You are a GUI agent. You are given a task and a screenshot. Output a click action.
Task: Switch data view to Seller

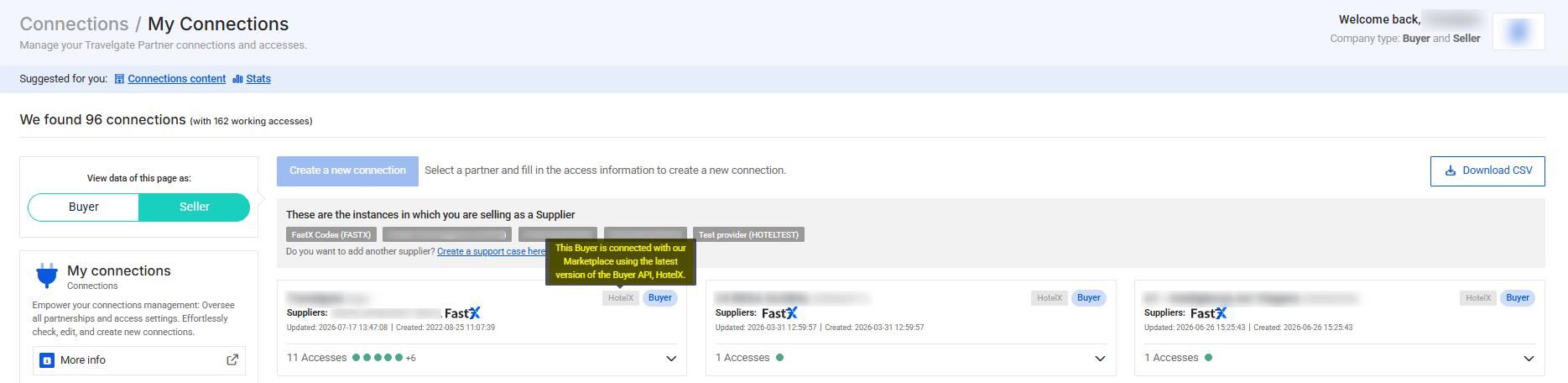pos(194,207)
